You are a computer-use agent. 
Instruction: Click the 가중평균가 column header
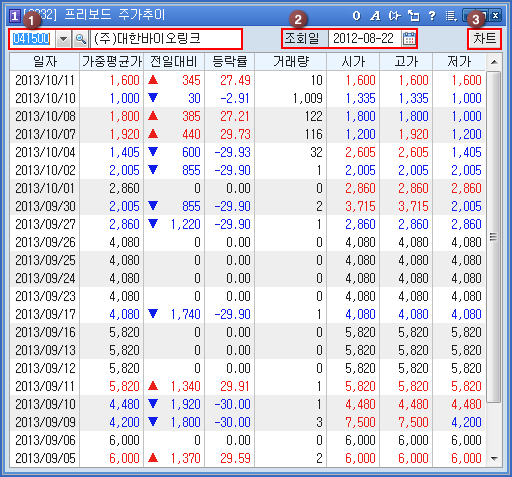point(112,62)
